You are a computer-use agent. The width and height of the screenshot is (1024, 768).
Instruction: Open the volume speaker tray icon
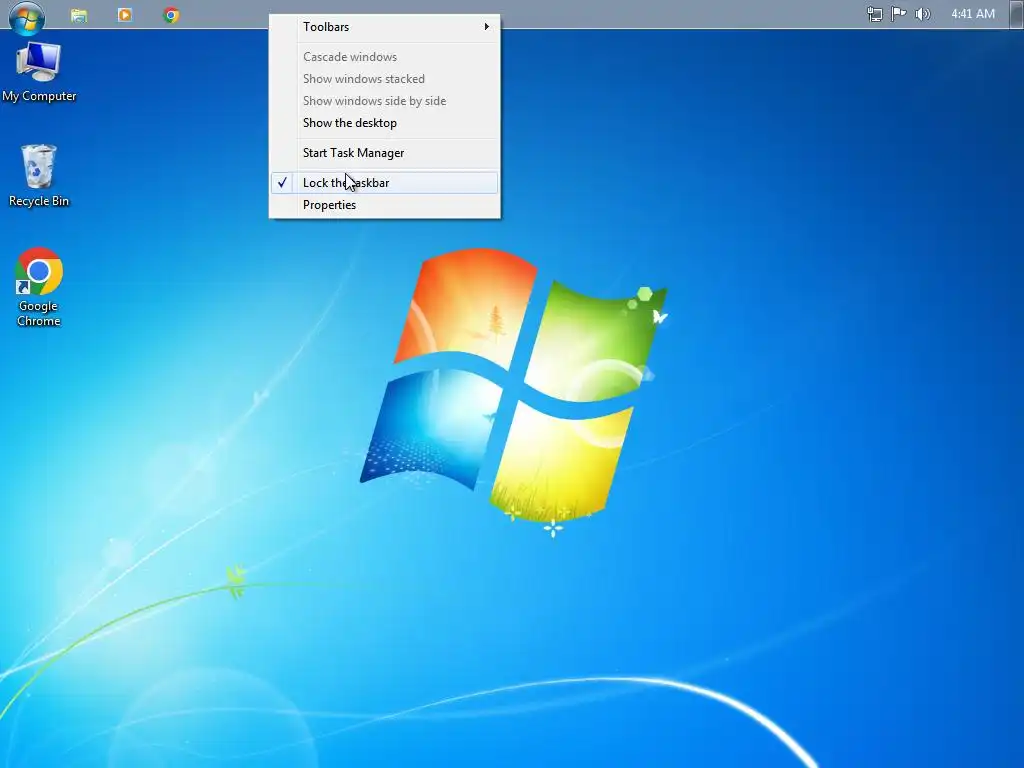coord(922,14)
